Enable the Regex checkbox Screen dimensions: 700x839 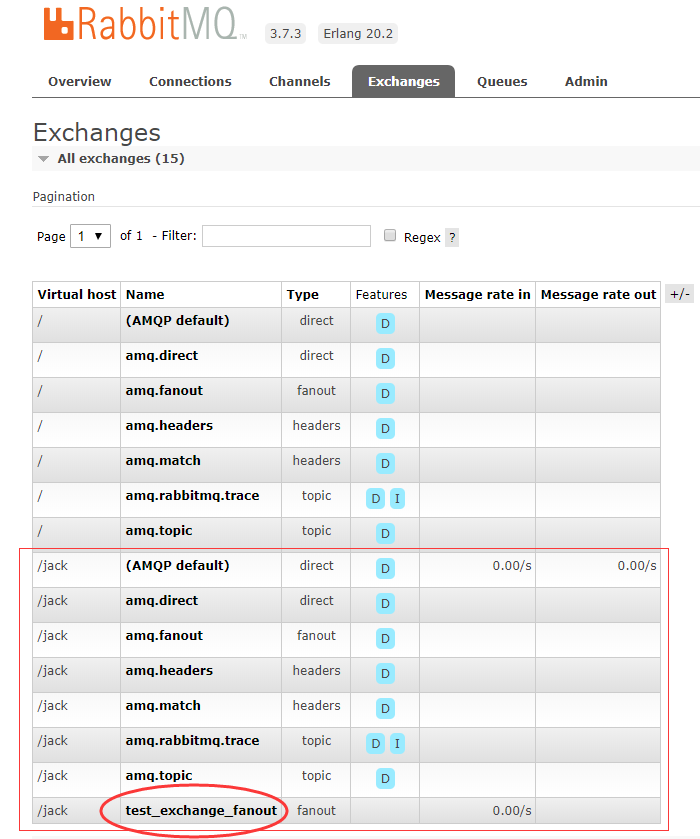(390, 235)
